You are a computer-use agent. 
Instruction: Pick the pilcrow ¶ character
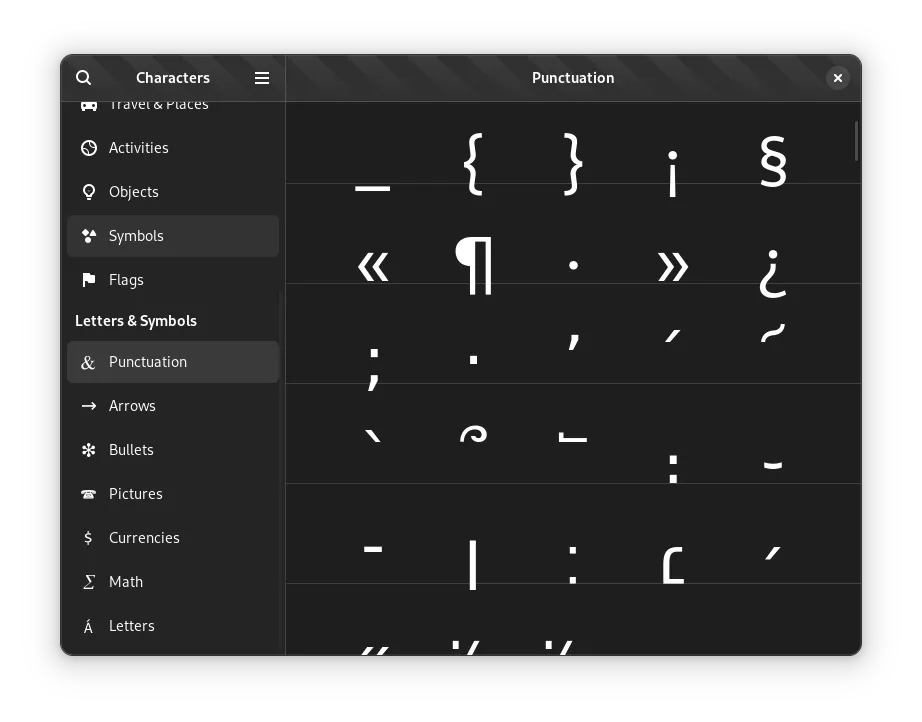point(473,265)
